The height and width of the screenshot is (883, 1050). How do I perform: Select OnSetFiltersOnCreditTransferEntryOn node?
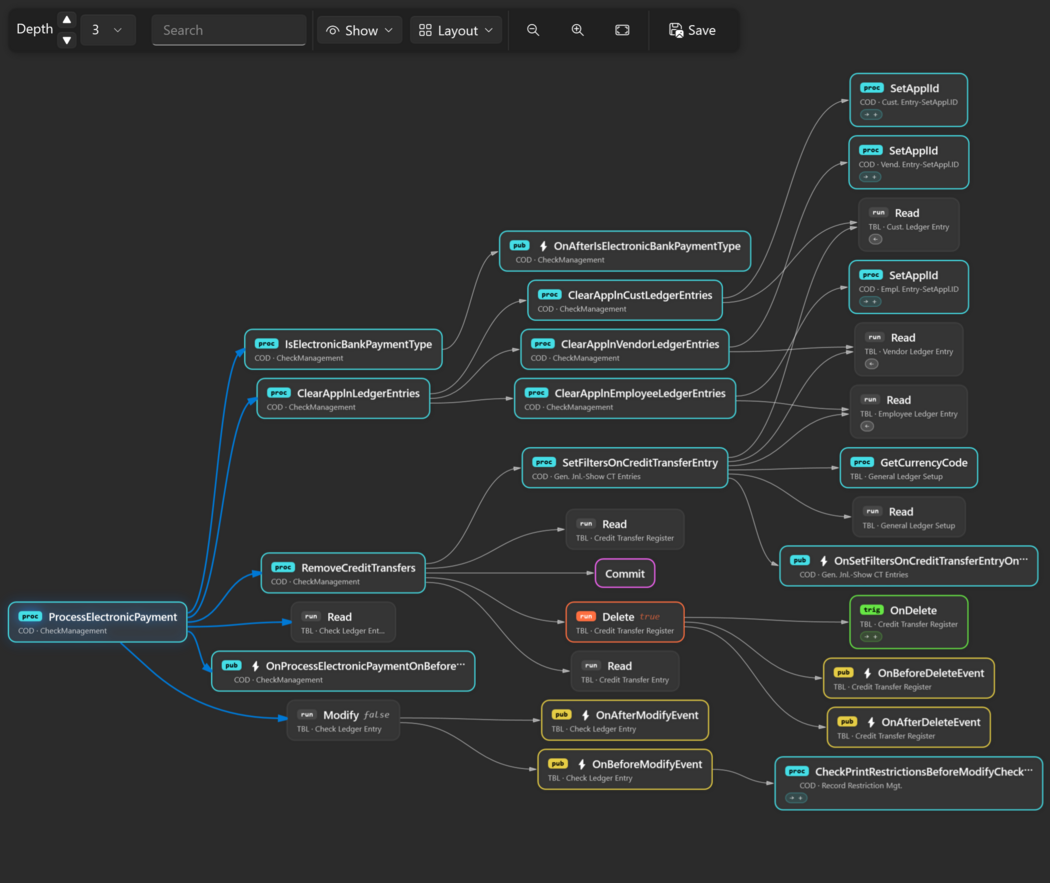click(909, 566)
